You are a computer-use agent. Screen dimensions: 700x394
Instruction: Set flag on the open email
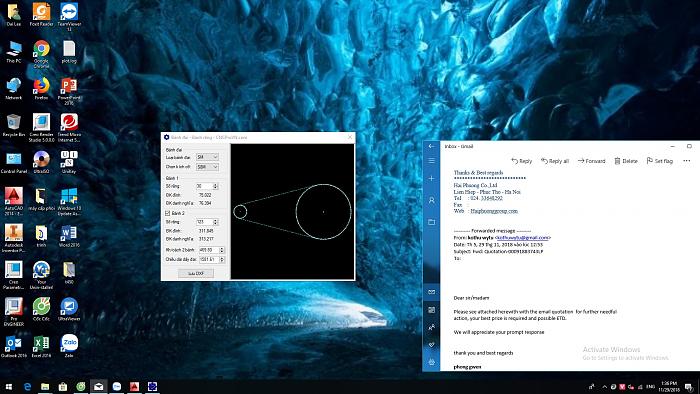(x=660, y=161)
